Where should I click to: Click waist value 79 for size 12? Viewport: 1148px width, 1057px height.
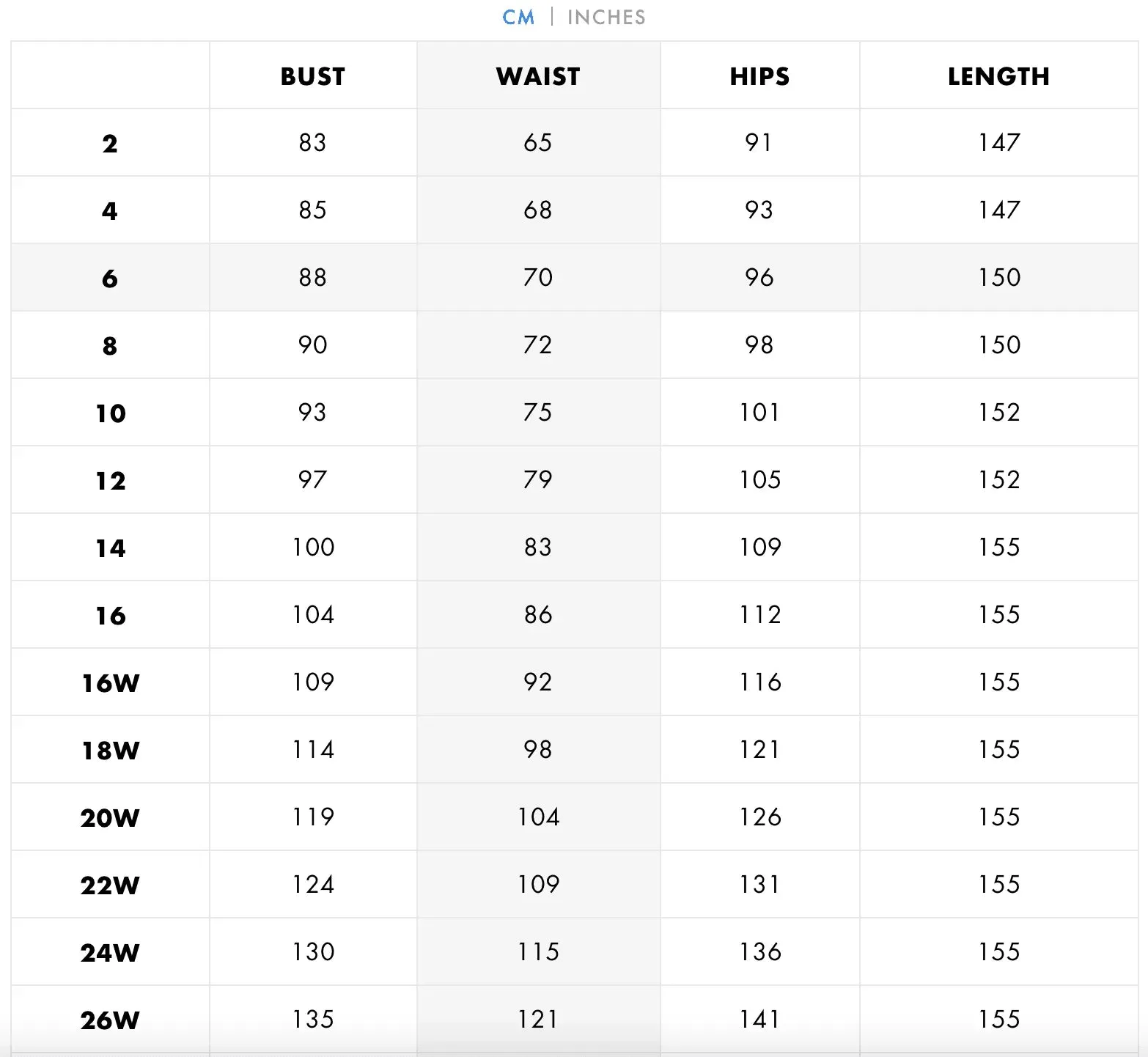(538, 479)
